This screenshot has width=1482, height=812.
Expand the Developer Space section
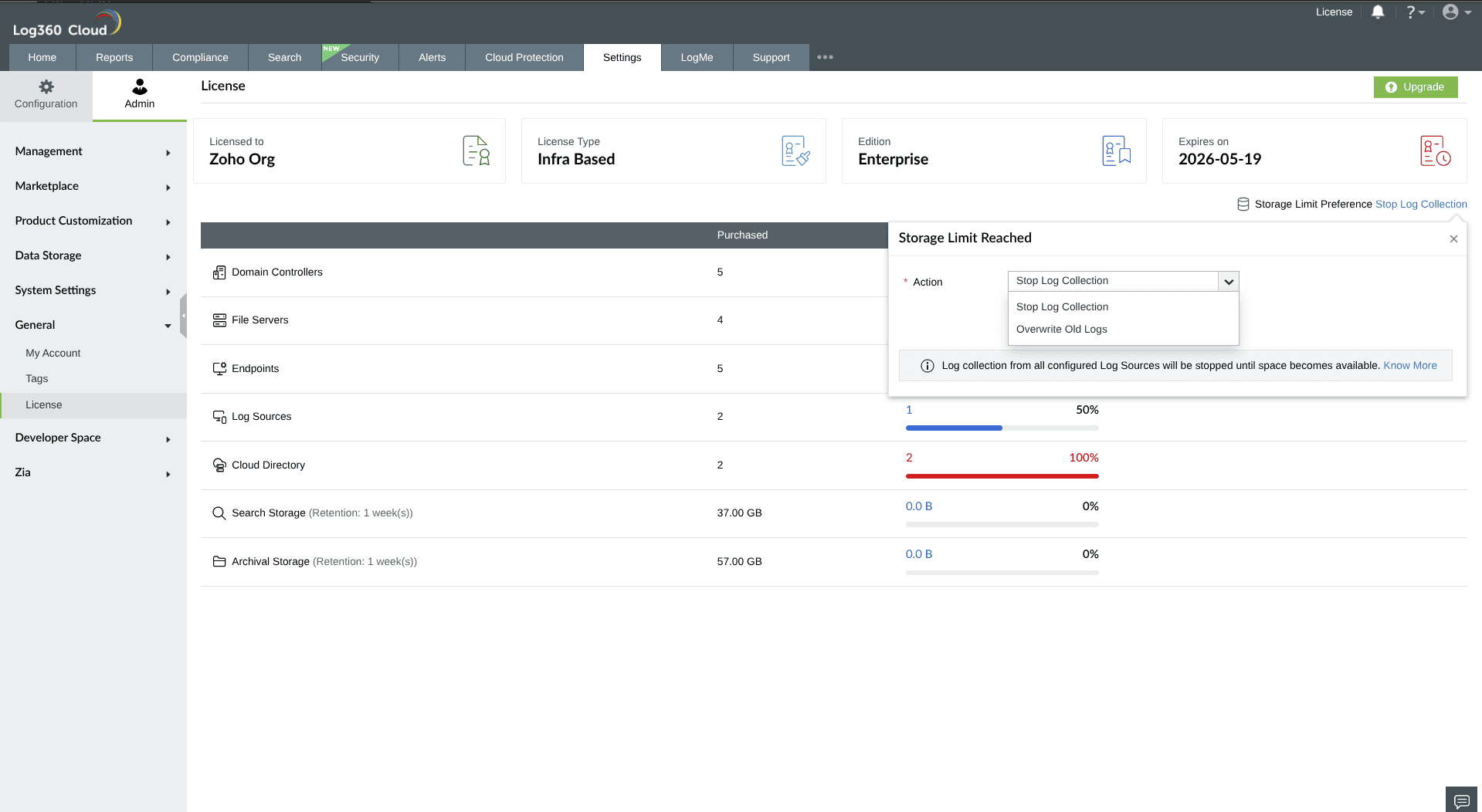point(93,438)
